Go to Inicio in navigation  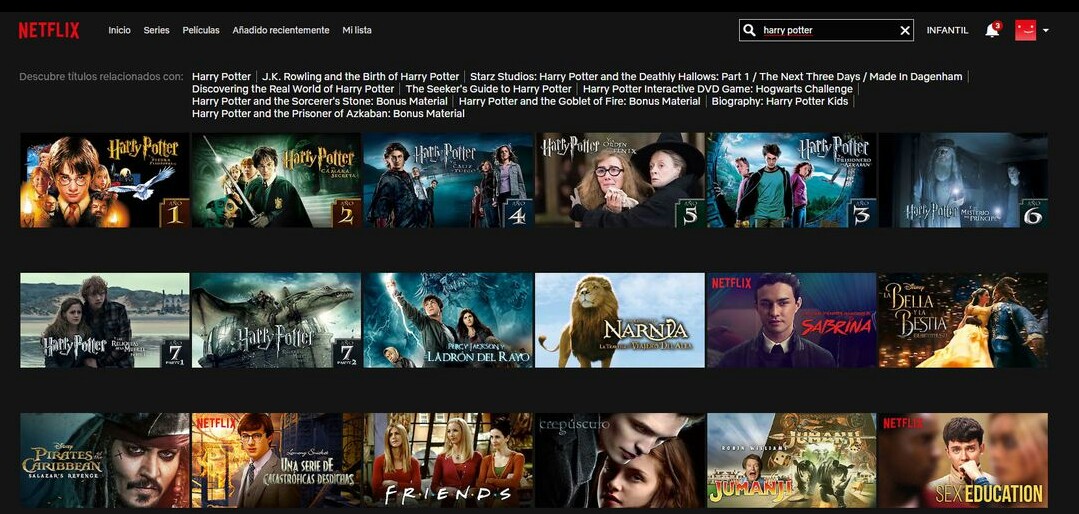(119, 30)
